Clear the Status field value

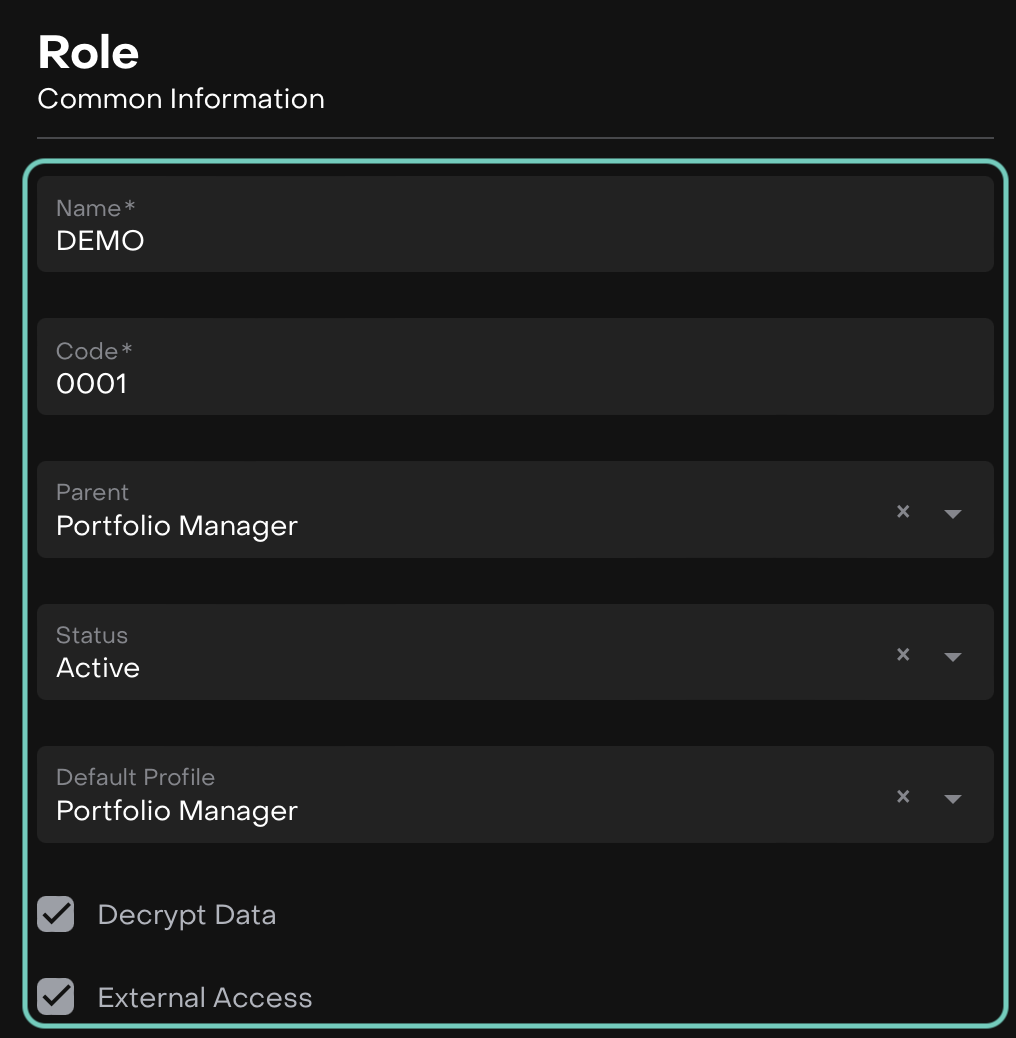pyautogui.click(x=903, y=654)
